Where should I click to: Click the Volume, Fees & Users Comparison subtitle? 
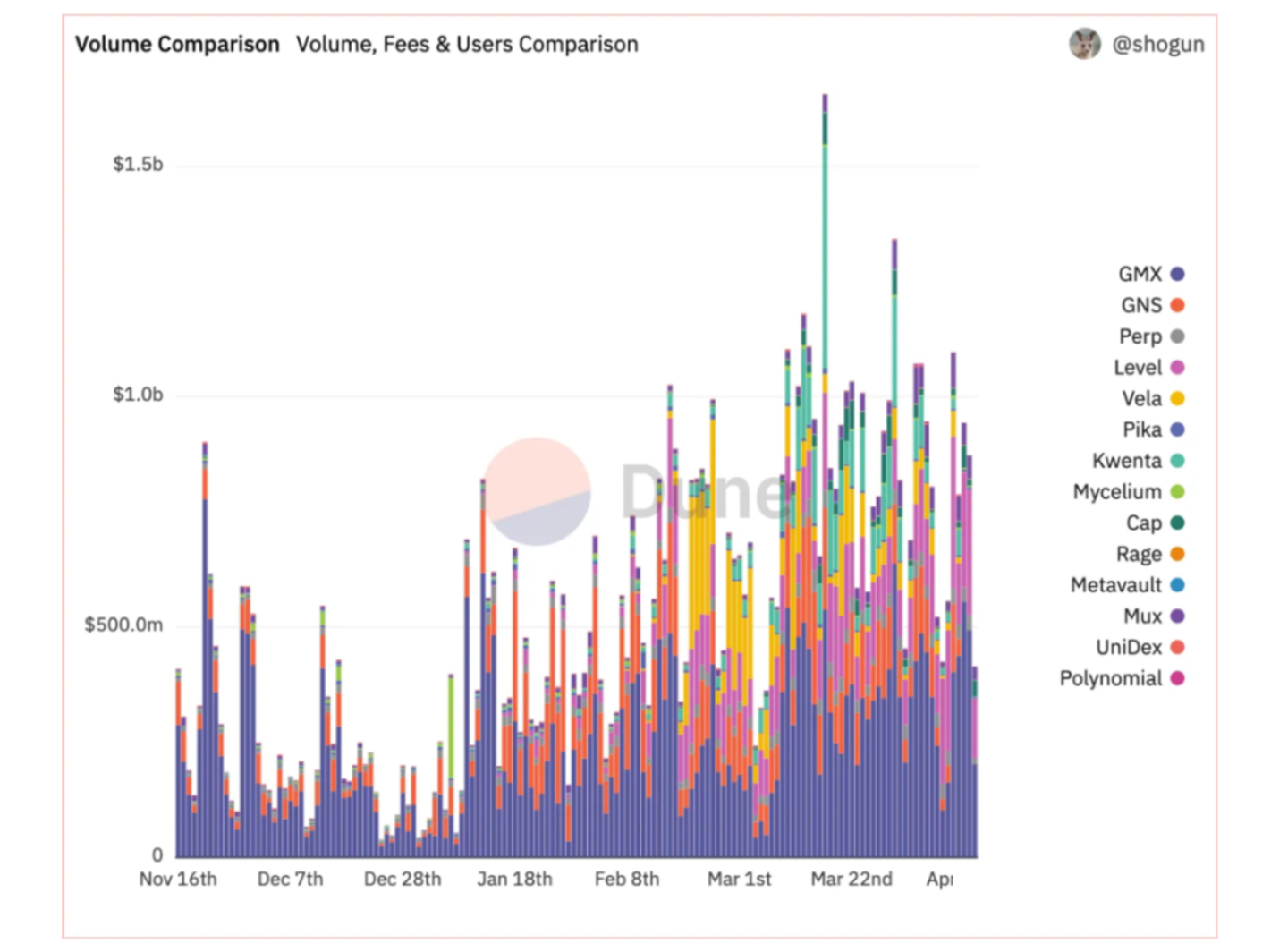467,45
